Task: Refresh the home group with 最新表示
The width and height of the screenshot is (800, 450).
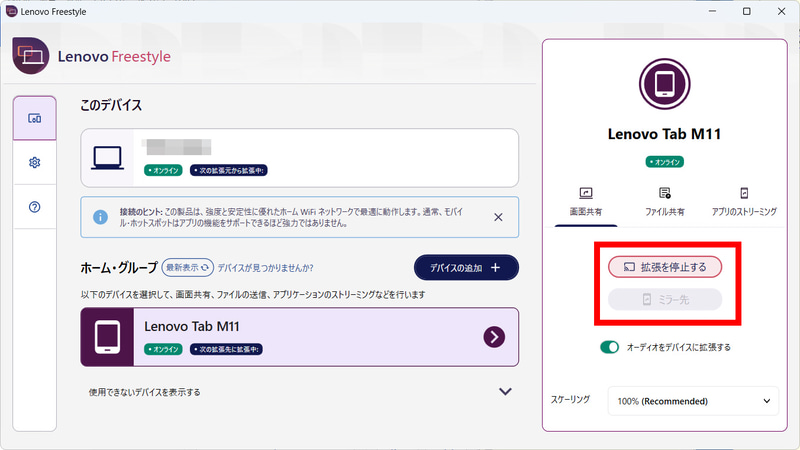Action: [188, 267]
